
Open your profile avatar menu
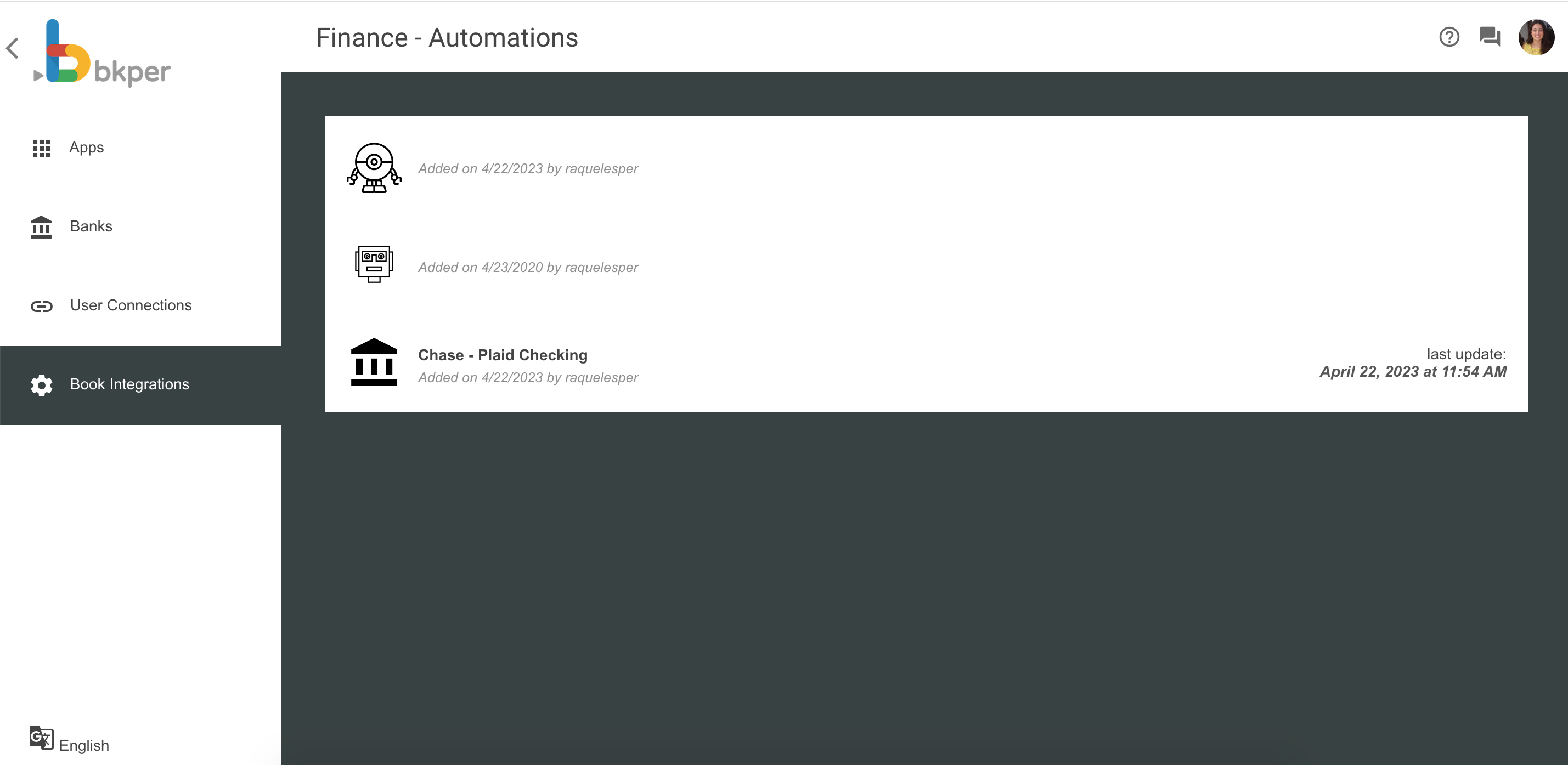(x=1534, y=37)
